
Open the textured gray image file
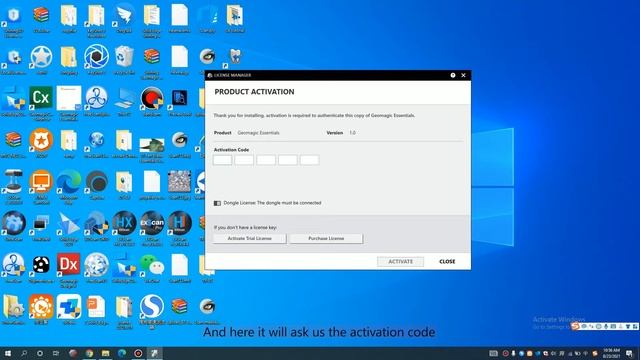(180, 181)
